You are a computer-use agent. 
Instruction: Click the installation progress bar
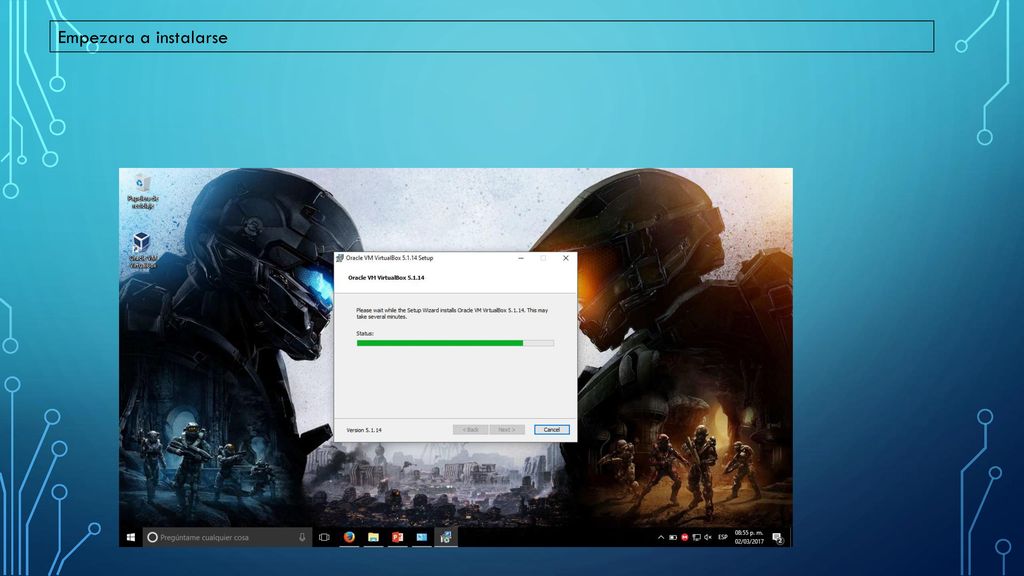[x=455, y=343]
